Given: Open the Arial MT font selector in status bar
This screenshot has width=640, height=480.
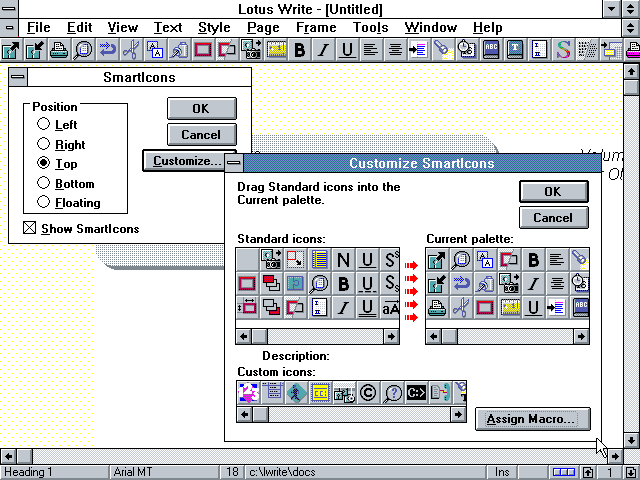Looking at the screenshot, I should pyautogui.click(x=165, y=472).
